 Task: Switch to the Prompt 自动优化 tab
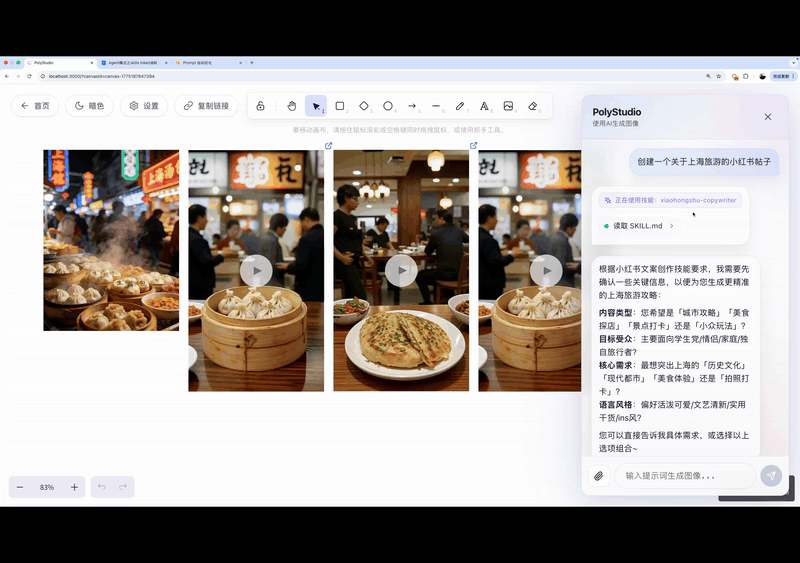208,63
